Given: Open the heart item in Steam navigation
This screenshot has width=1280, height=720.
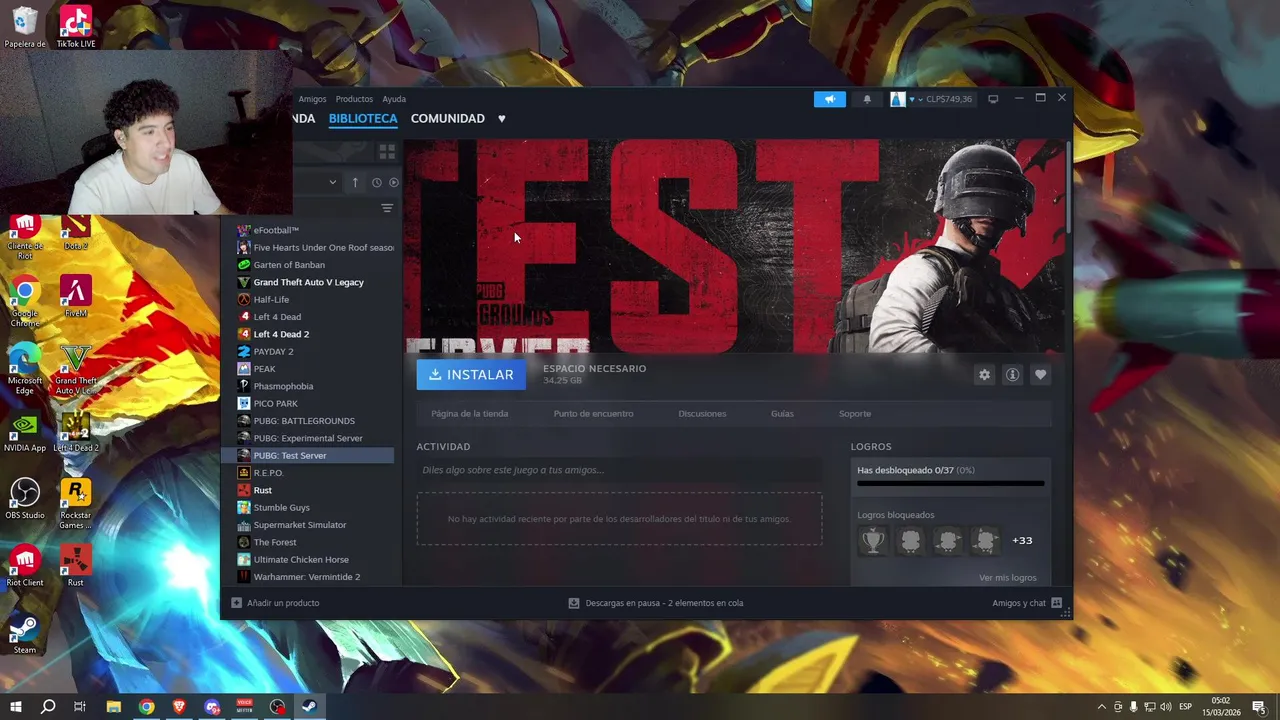Looking at the screenshot, I should click(x=501, y=118).
